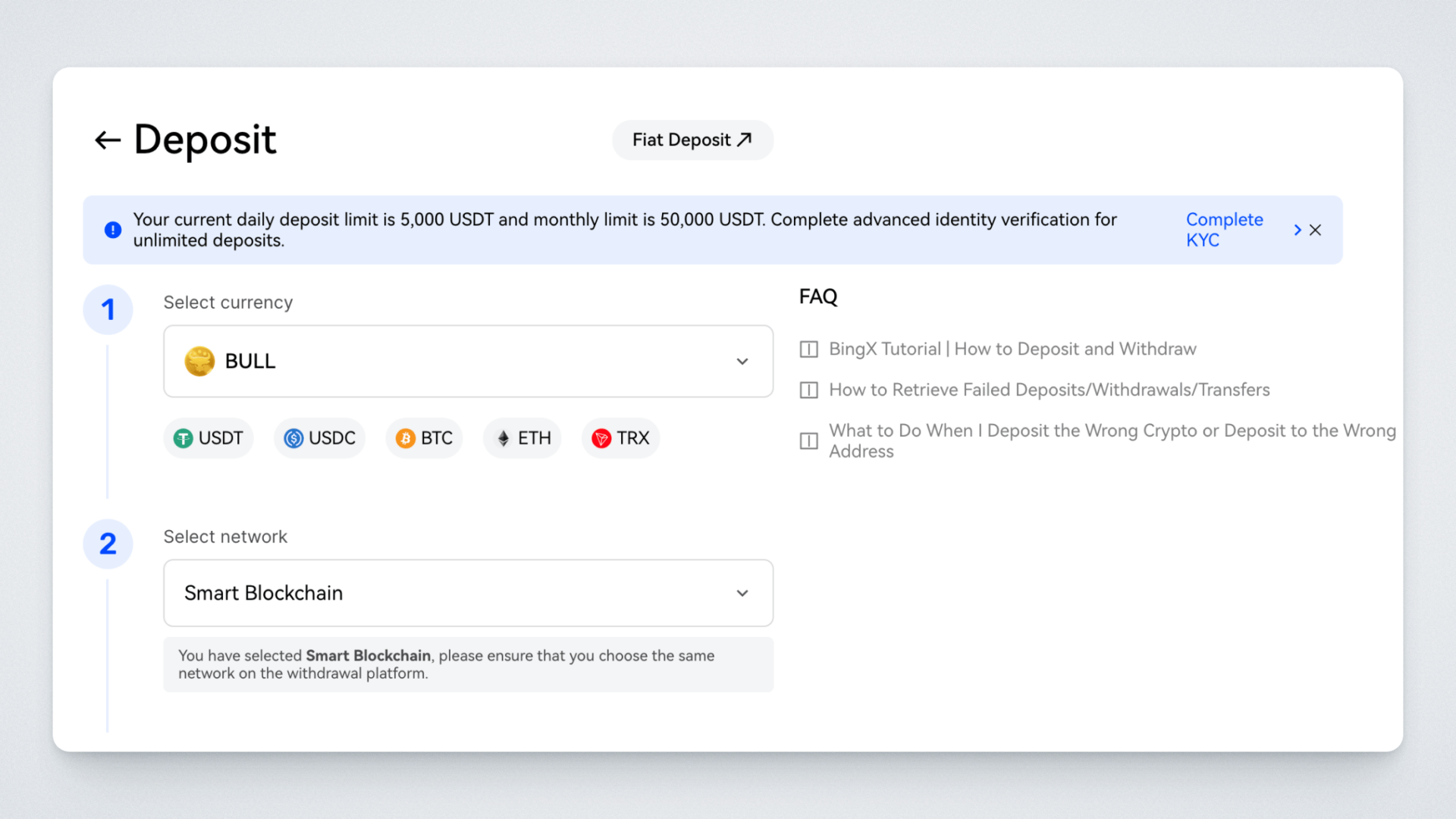
Task: Open the Fiat Deposit page
Action: point(692,140)
